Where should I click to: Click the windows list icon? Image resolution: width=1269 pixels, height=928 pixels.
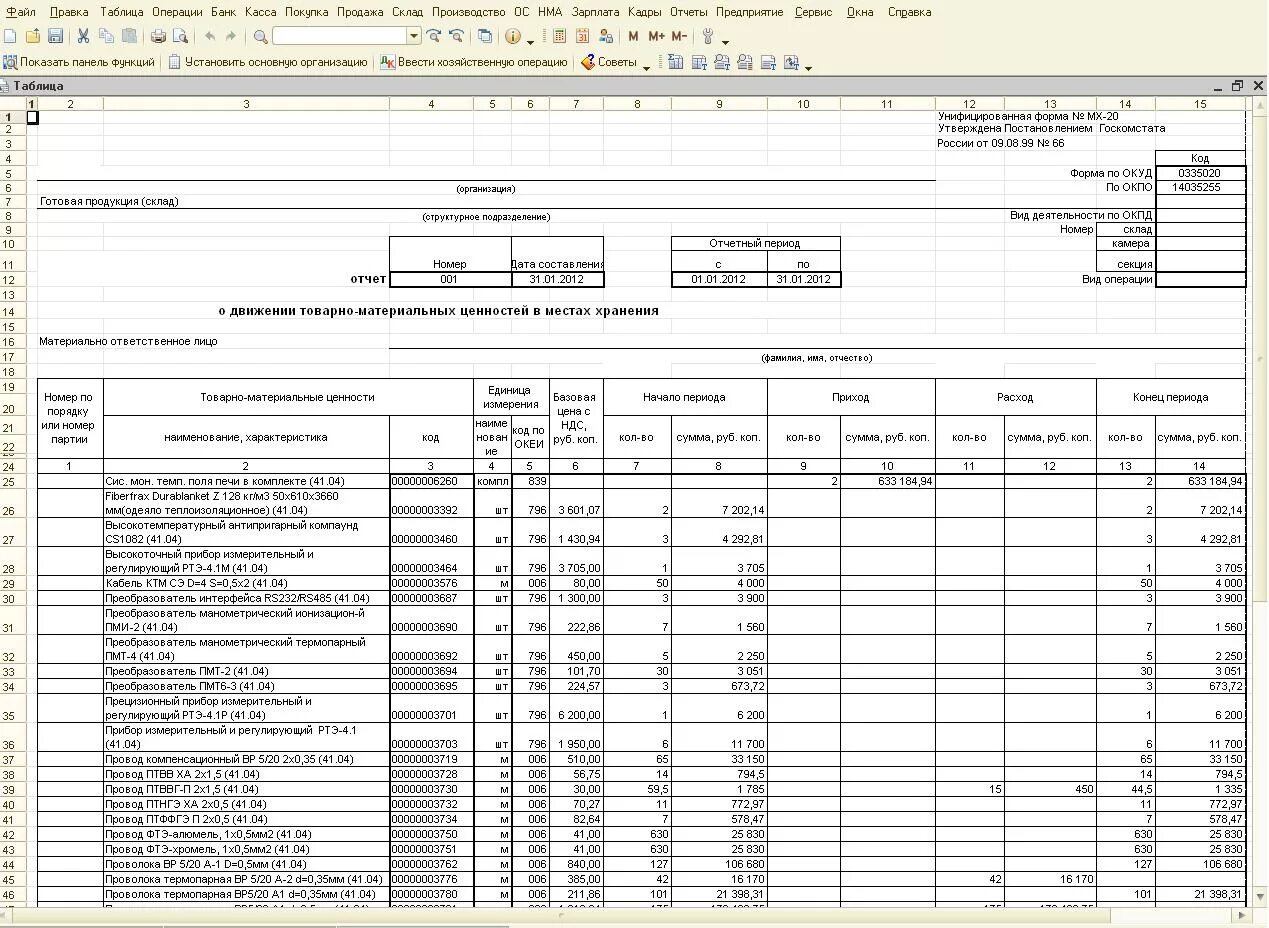[x=485, y=36]
